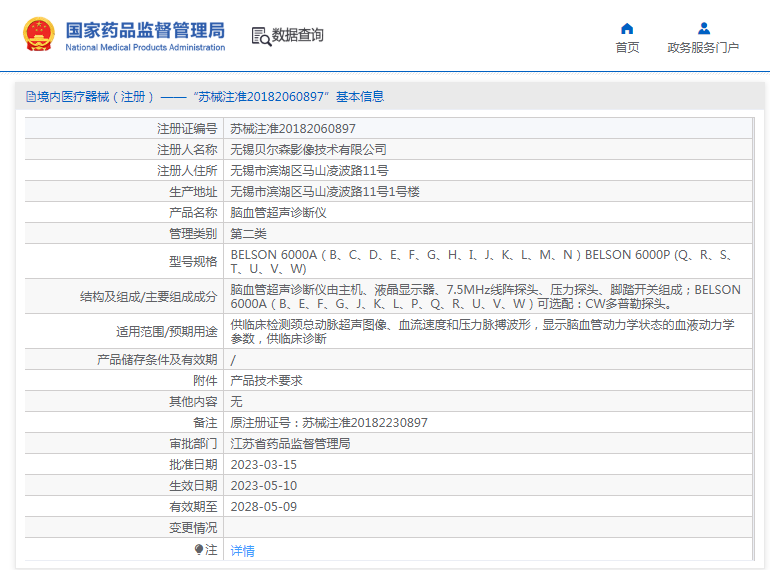This screenshot has height=570, width=770.
Task: Click the 备注 row label
Action: 205,423
